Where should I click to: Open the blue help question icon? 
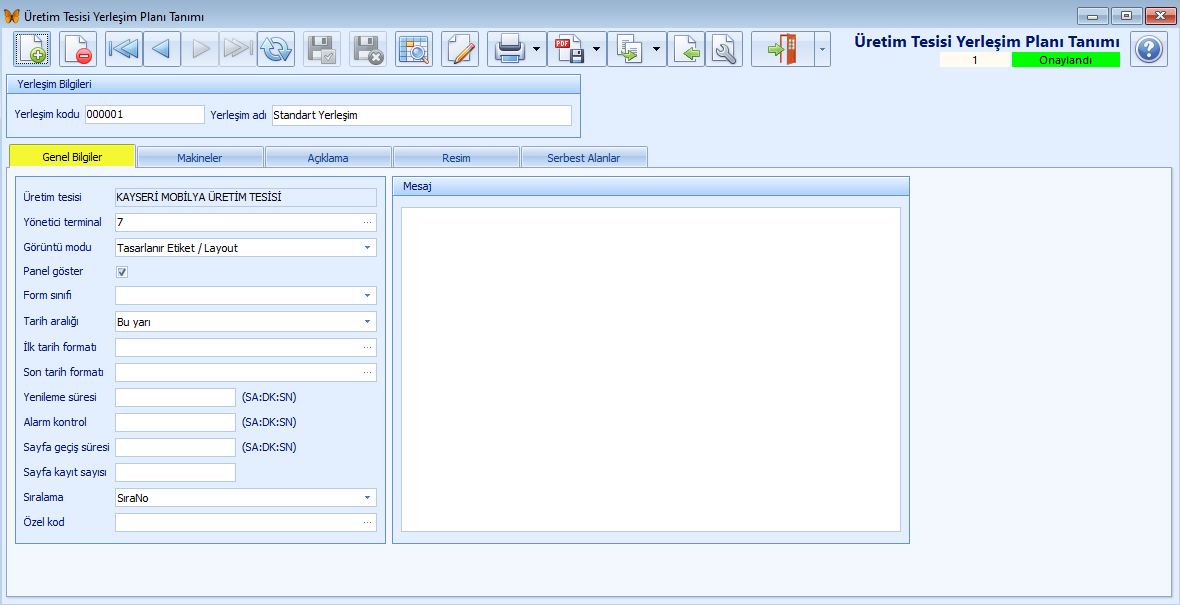click(1149, 50)
